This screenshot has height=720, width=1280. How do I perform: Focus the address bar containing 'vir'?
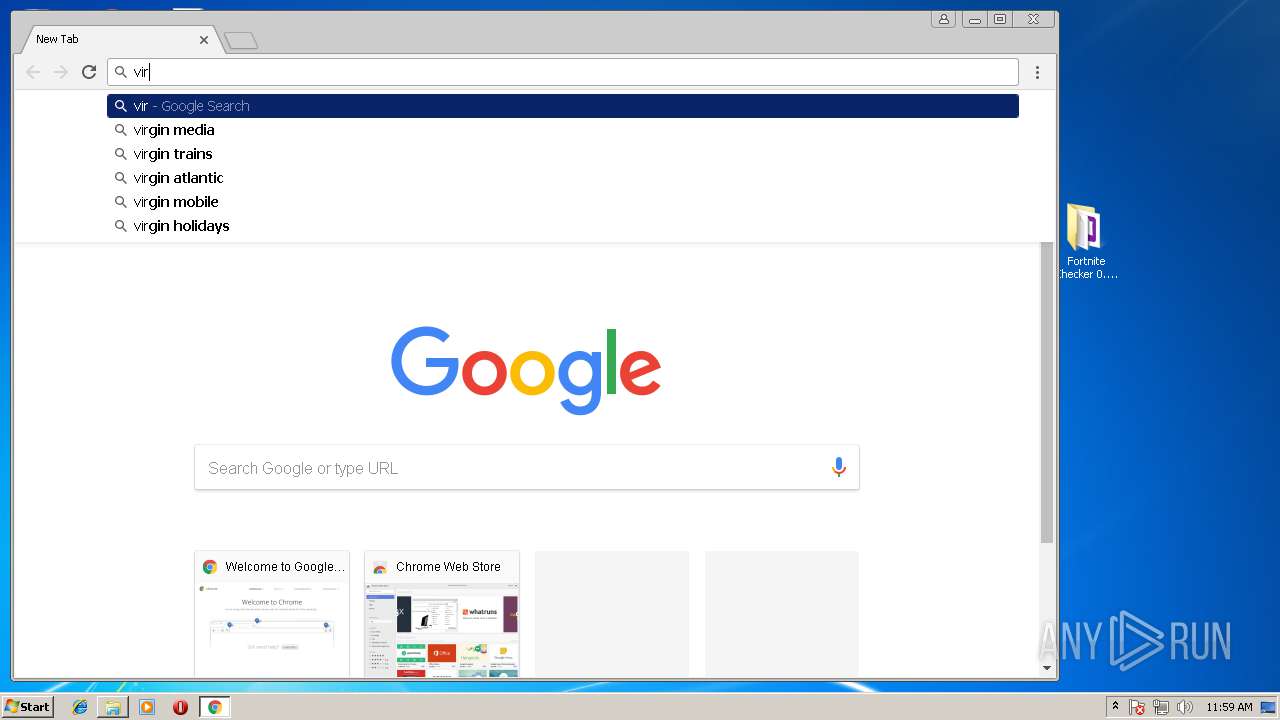click(563, 72)
